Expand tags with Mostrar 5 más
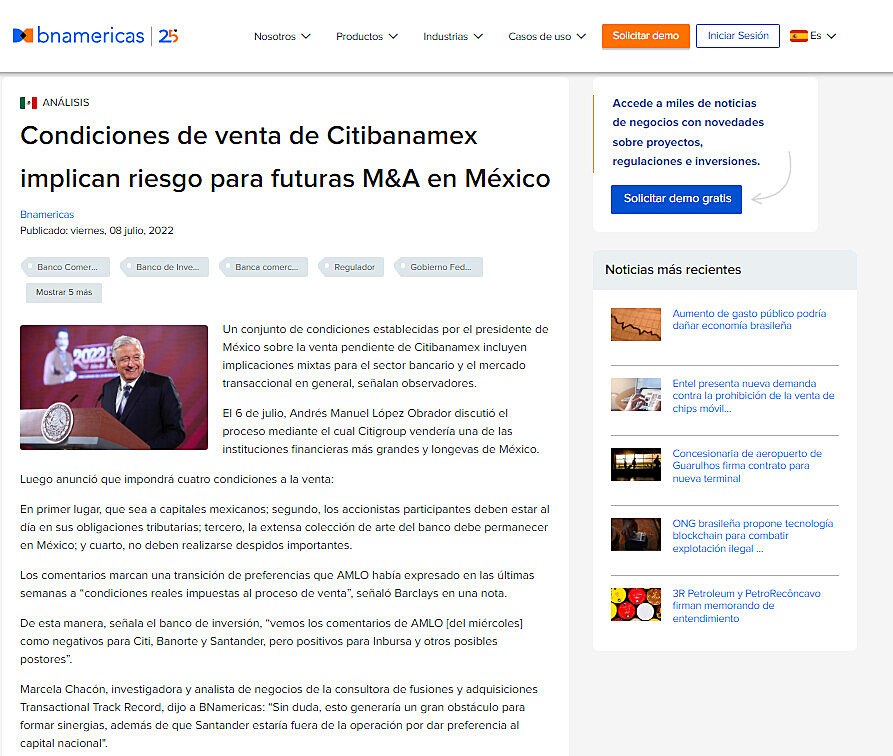The height and width of the screenshot is (756, 893). tap(64, 292)
